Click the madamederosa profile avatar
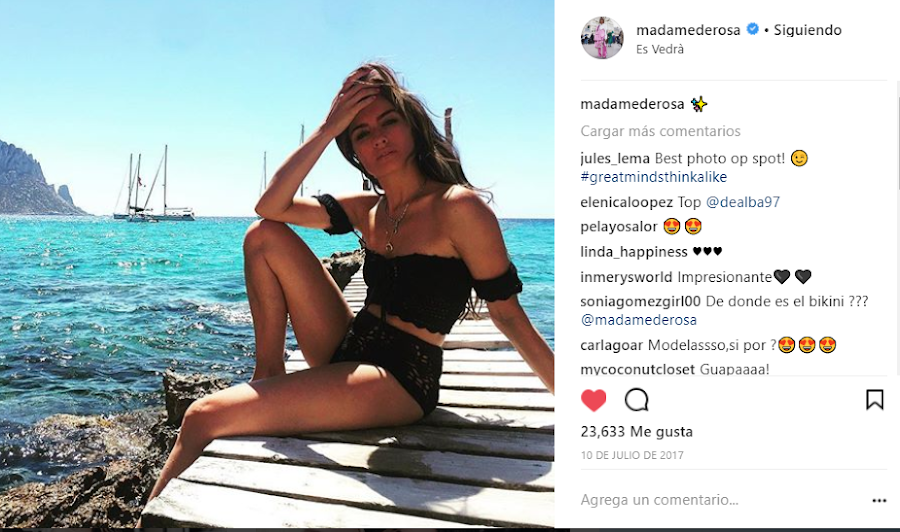900x532 pixels. click(x=602, y=38)
